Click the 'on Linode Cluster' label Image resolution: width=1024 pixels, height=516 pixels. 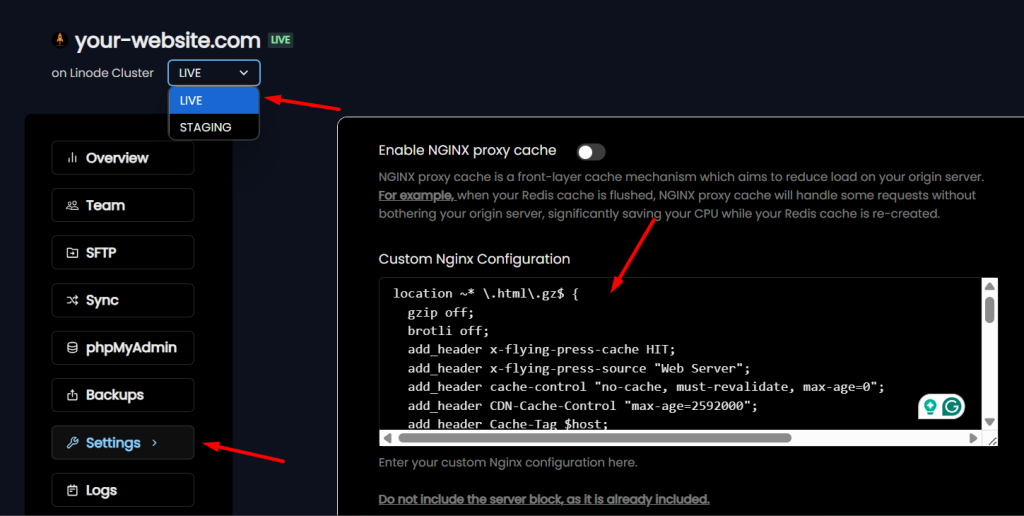[x=103, y=73]
